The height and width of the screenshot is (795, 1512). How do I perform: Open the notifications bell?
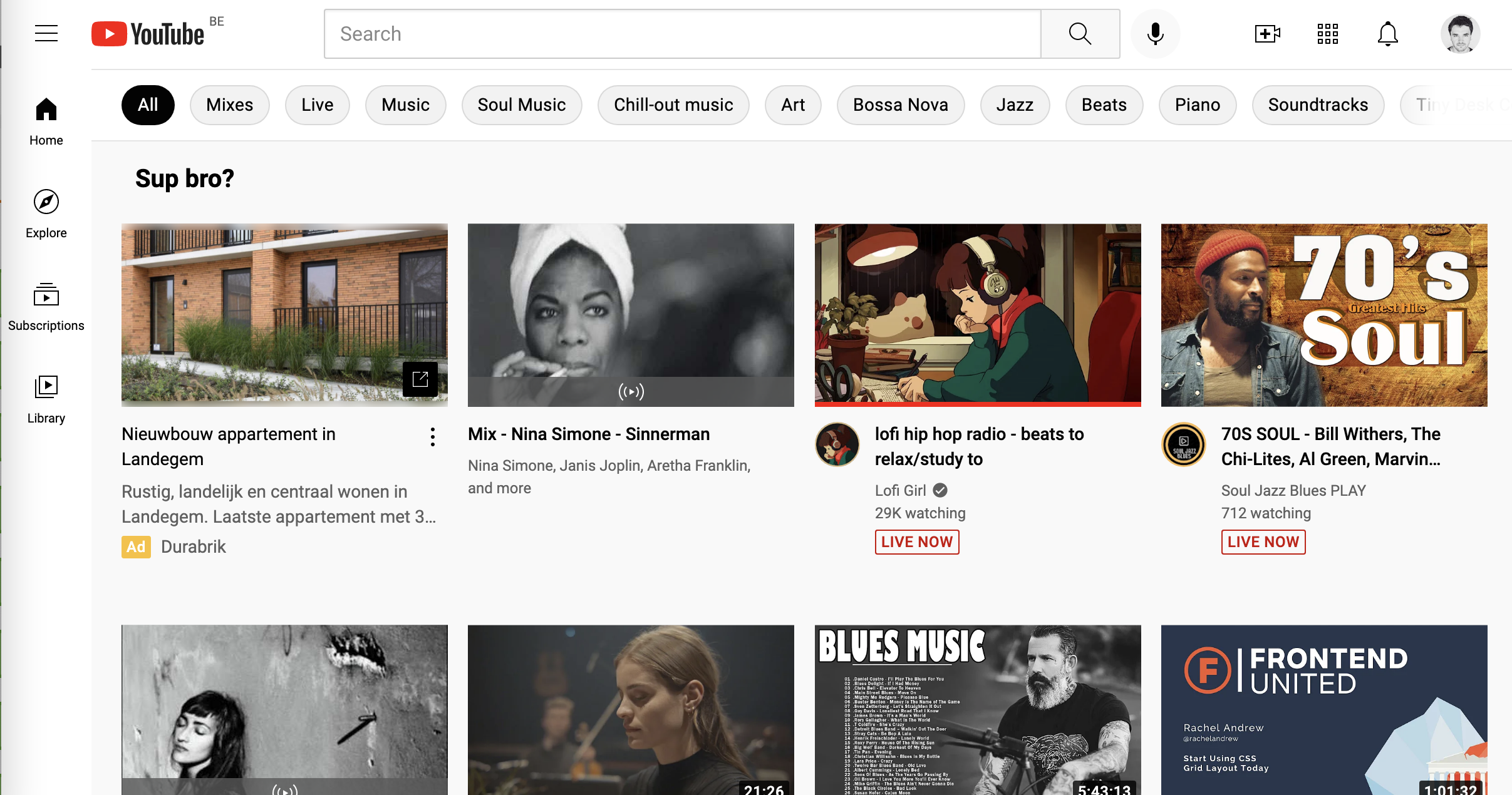[1387, 34]
